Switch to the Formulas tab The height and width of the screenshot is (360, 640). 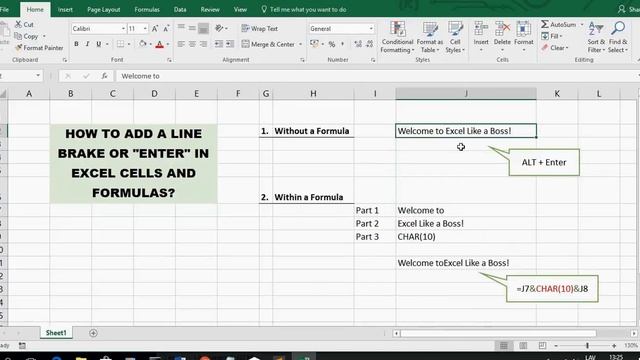[147, 9]
